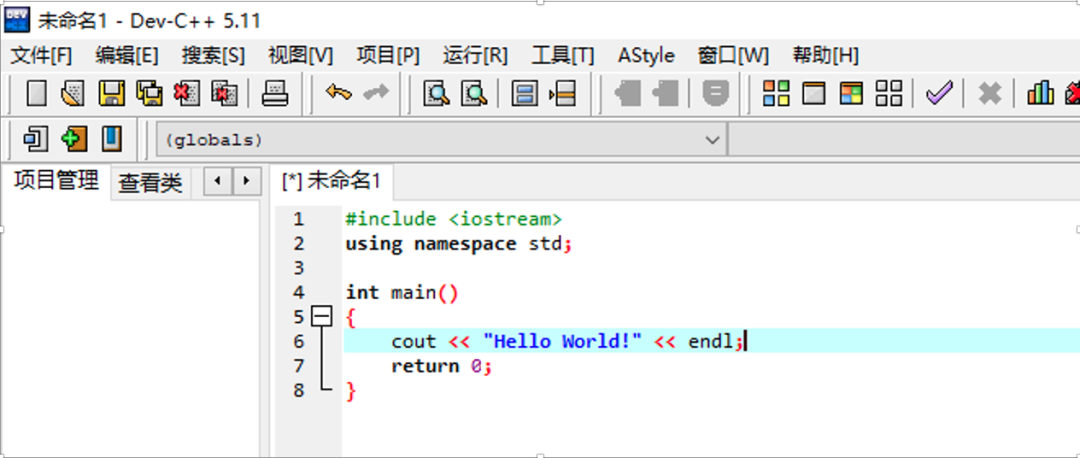Run the program via the window icon
This screenshot has height=458, width=1080.
(814, 93)
